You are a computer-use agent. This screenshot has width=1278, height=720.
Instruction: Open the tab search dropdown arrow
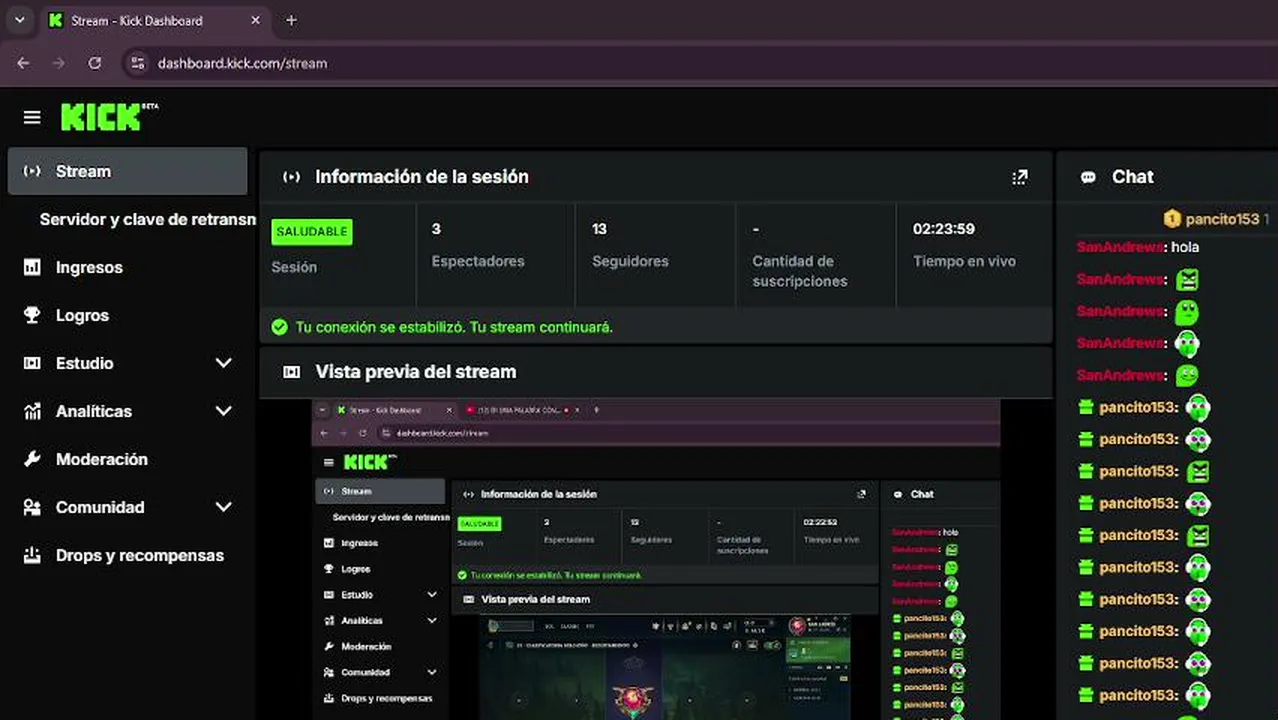pyautogui.click(x=19, y=20)
